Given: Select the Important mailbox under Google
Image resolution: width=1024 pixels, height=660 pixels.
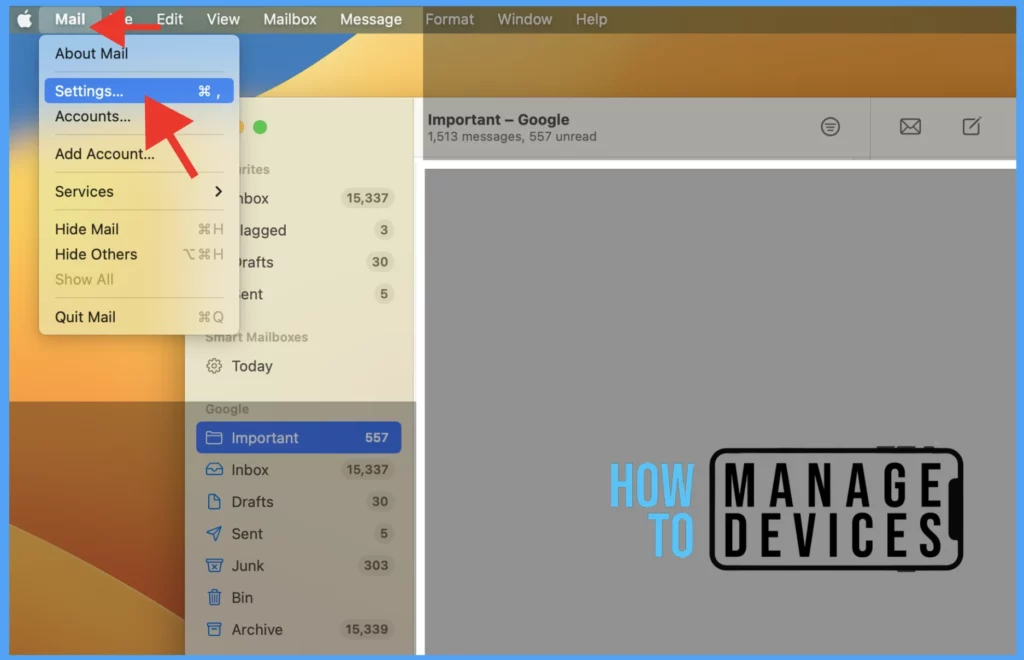Looking at the screenshot, I should tap(298, 437).
